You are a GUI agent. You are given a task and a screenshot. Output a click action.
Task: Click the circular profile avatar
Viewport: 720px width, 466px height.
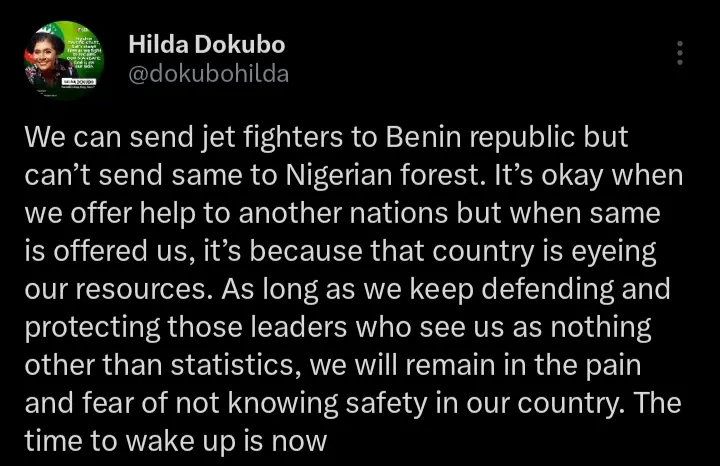(62, 61)
